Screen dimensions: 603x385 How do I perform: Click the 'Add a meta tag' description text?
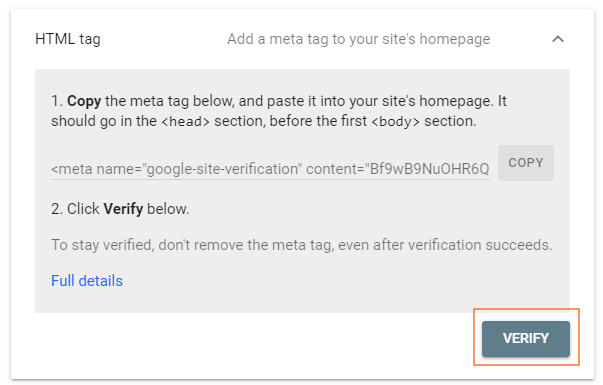tap(358, 39)
